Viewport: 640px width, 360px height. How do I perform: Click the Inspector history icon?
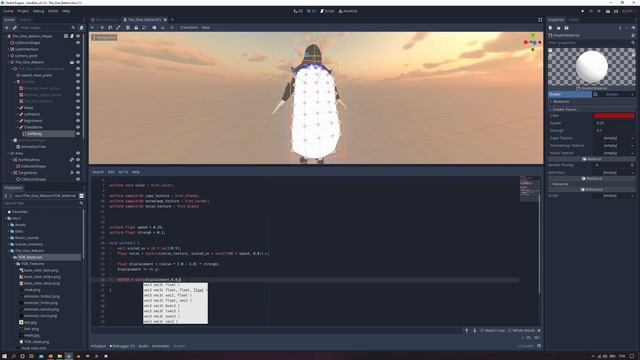(x=633, y=28)
